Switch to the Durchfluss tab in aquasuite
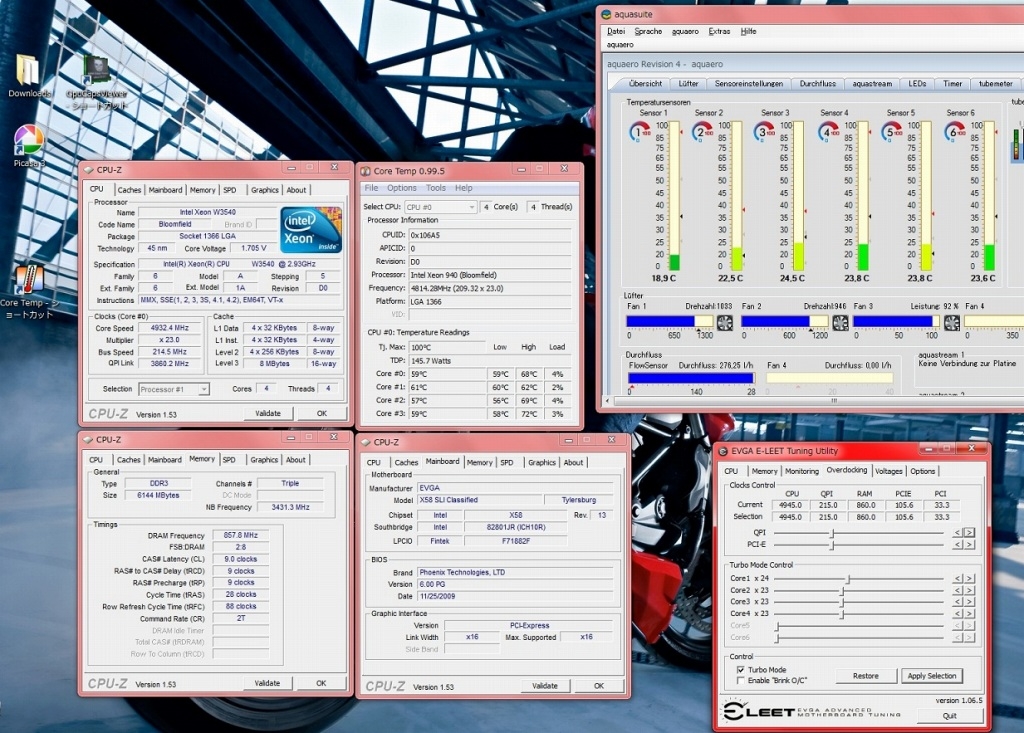The height and width of the screenshot is (733, 1024). tap(818, 84)
